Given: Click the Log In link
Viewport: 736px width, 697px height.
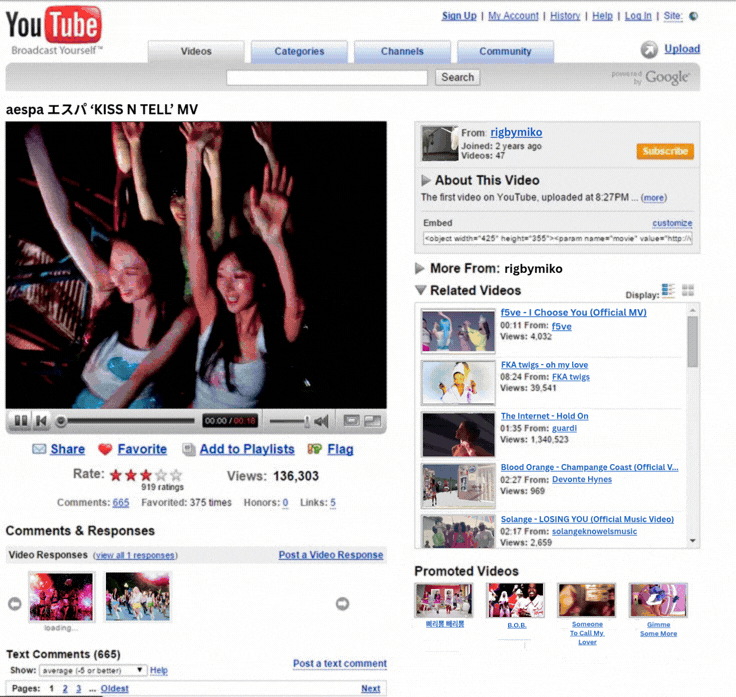Looking at the screenshot, I should point(638,16).
